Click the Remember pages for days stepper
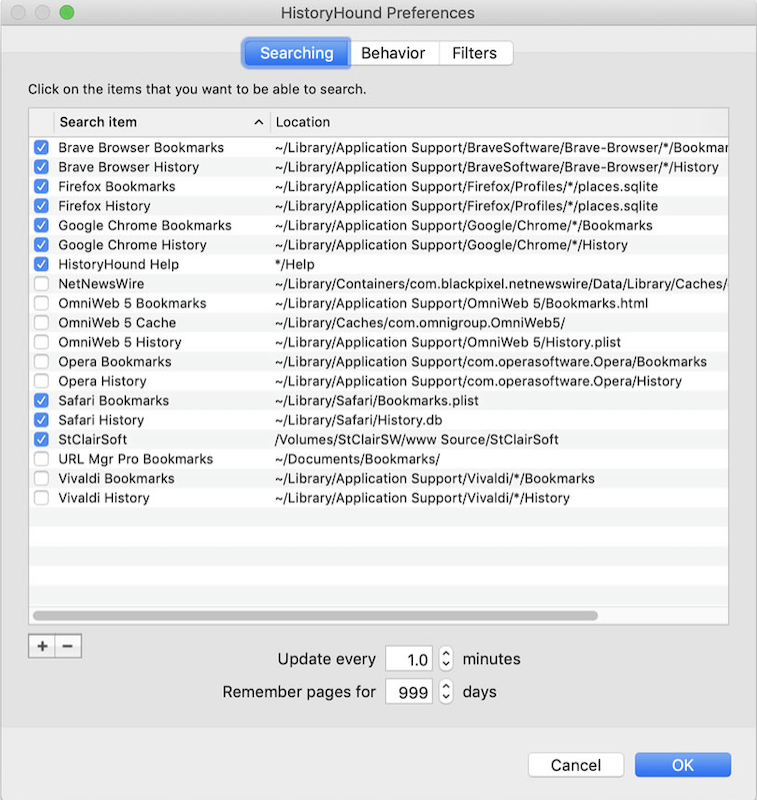This screenshot has height=800, width=757. tap(446, 691)
